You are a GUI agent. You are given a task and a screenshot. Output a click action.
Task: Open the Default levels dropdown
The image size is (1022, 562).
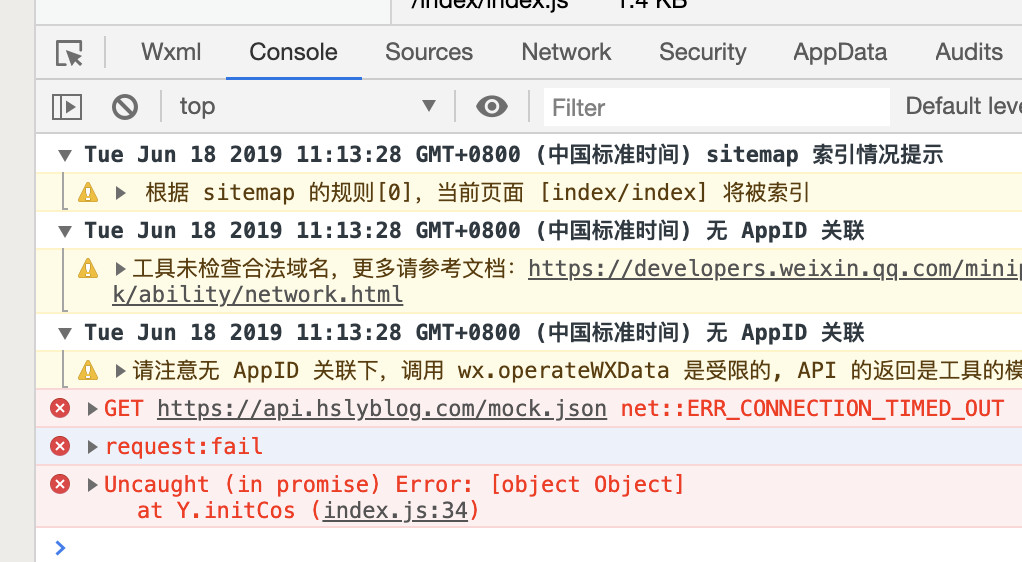coord(963,106)
